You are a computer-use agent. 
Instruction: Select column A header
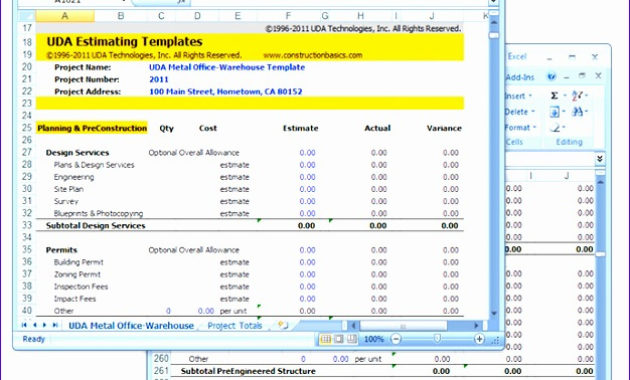pos(65,16)
